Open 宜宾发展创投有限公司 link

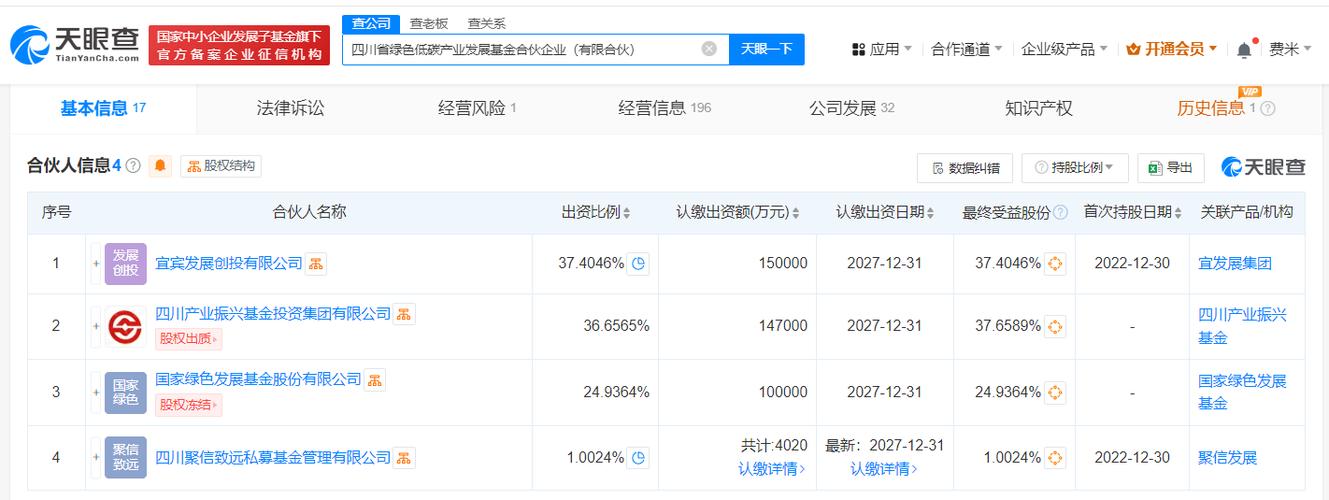(229, 264)
